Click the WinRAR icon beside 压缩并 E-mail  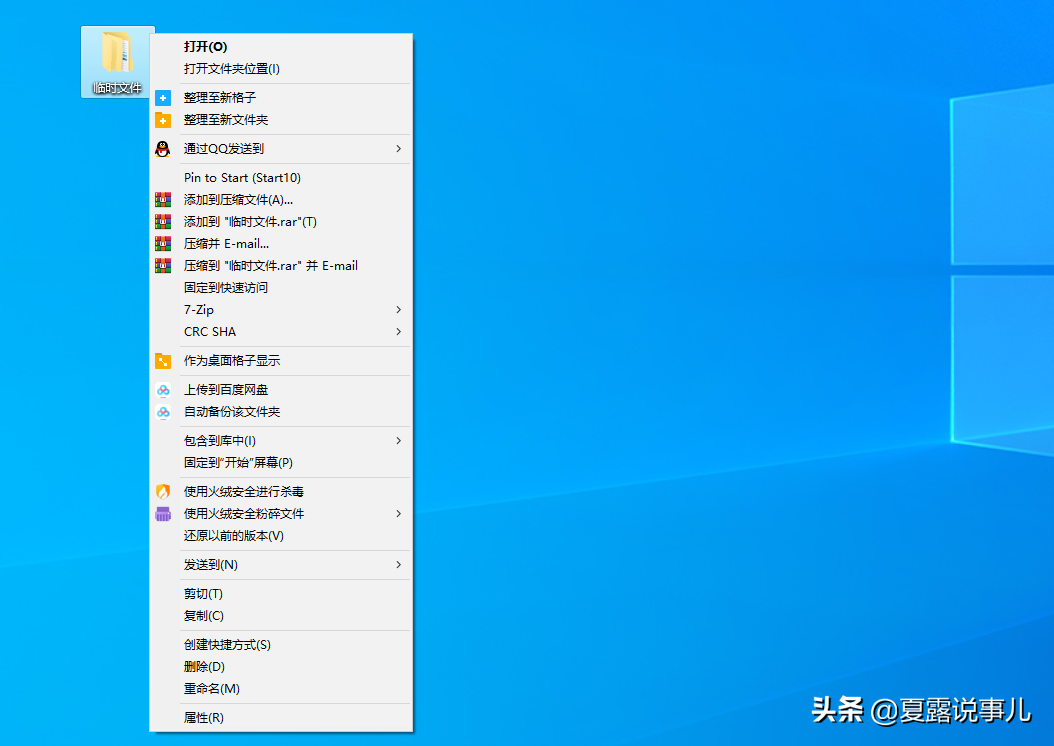163,243
